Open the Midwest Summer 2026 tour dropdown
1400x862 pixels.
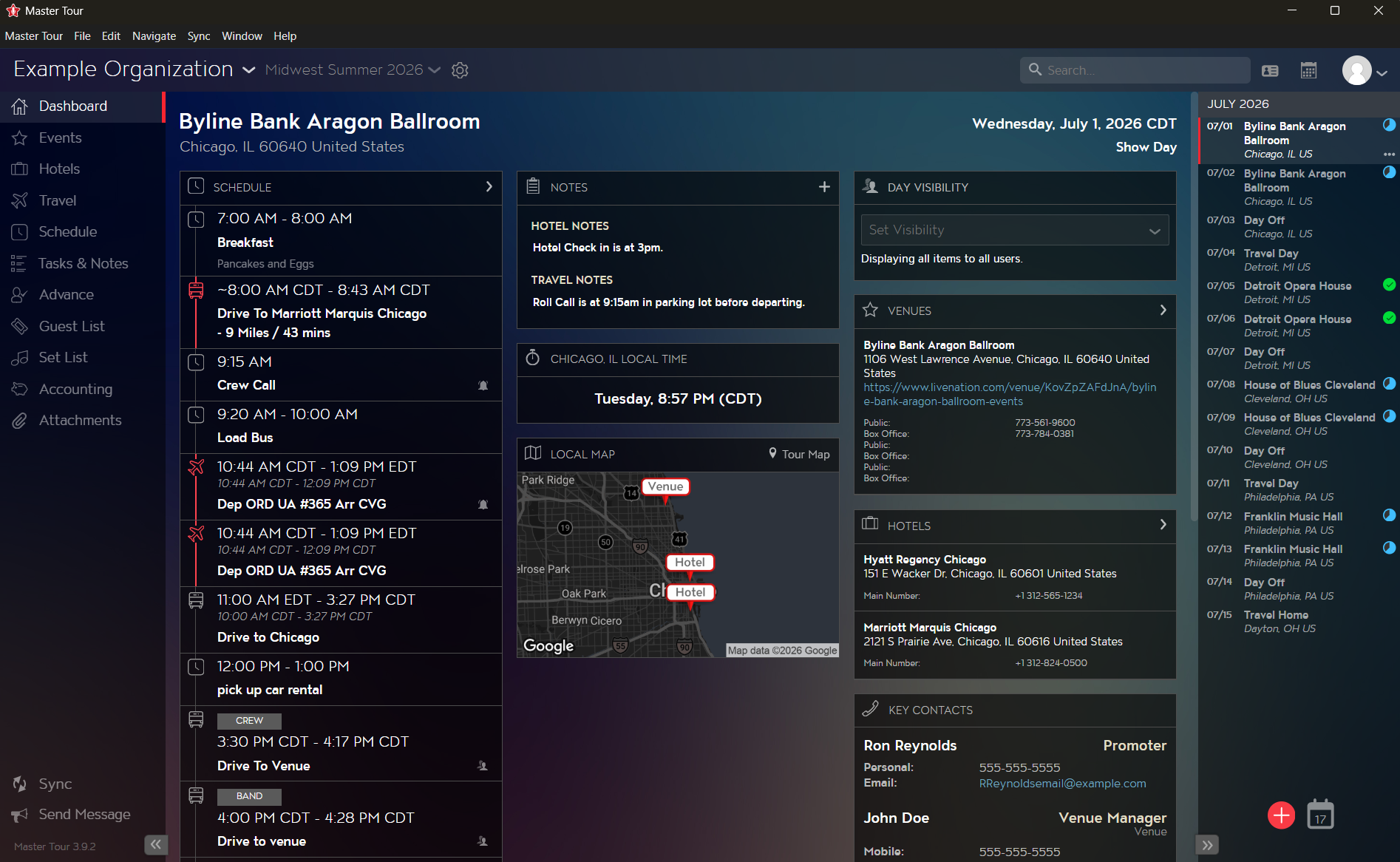pyautogui.click(x=435, y=70)
